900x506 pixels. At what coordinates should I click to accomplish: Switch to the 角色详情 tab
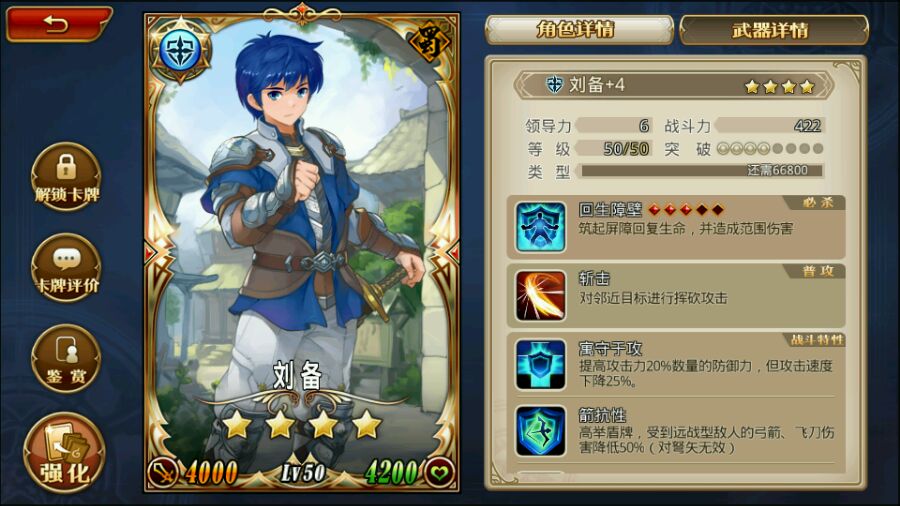coord(579,29)
